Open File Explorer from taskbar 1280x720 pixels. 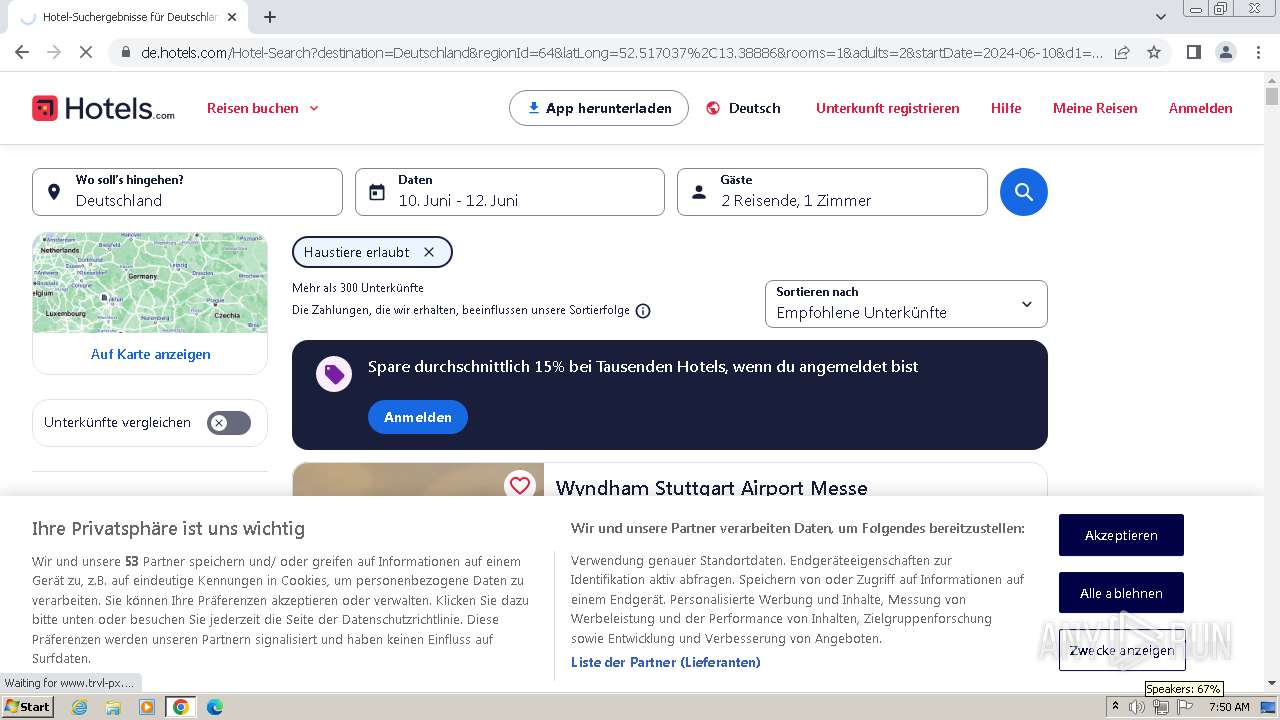pos(113,707)
